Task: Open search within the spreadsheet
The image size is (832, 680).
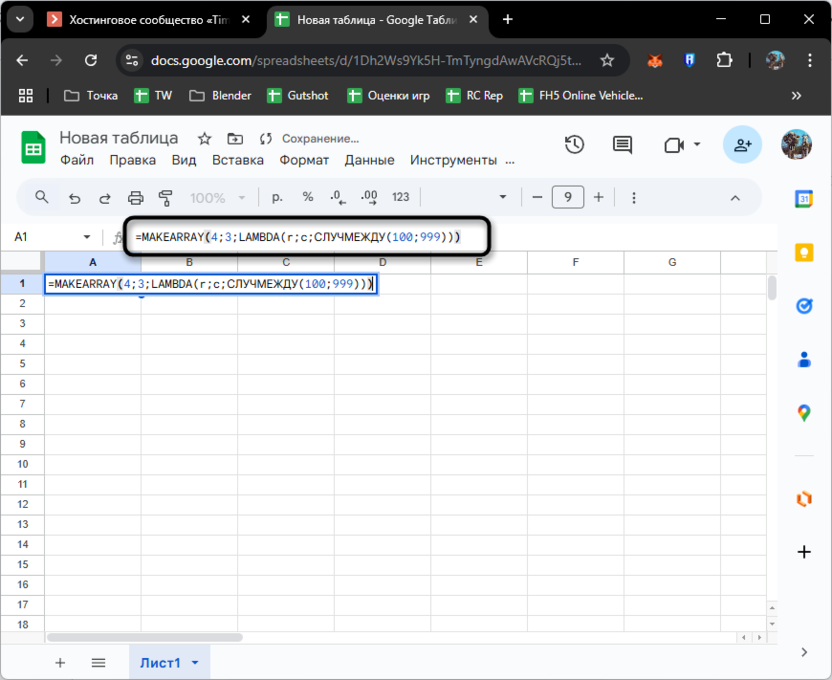Action: [41, 197]
